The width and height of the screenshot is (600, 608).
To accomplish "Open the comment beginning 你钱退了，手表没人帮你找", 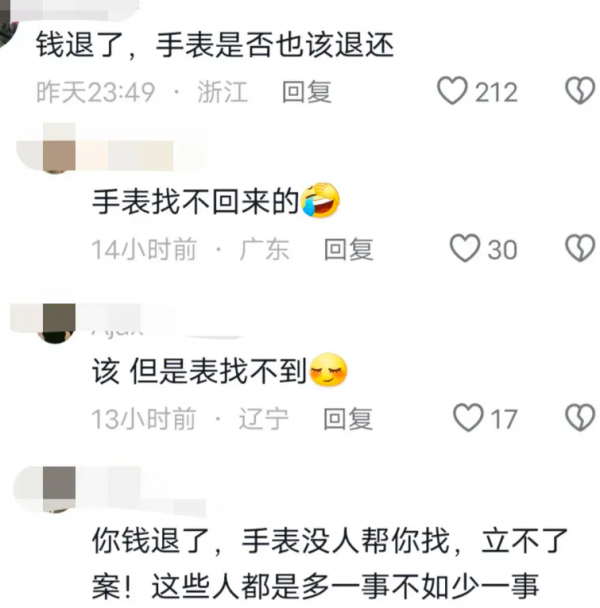I will point(329,564).
